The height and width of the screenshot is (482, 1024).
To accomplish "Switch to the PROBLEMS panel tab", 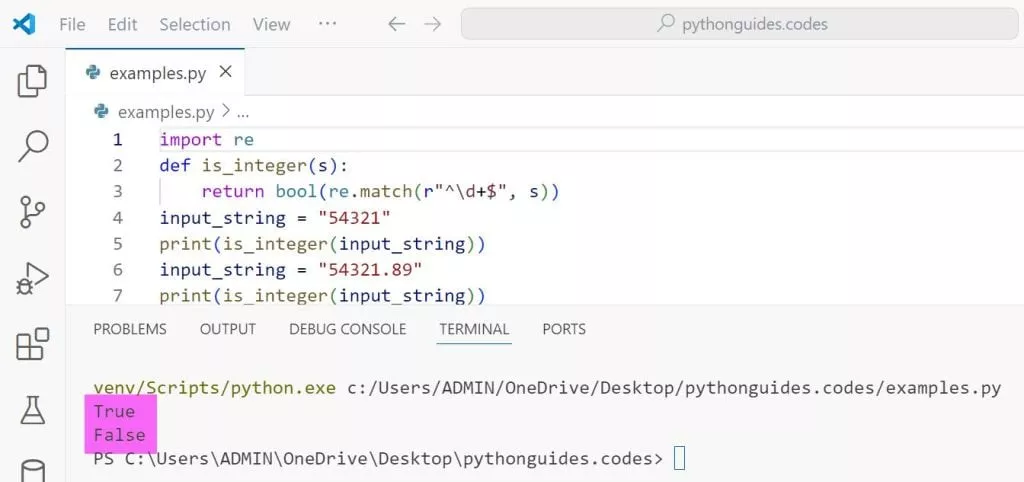I will pyautogui.click(x=130, y=329).
